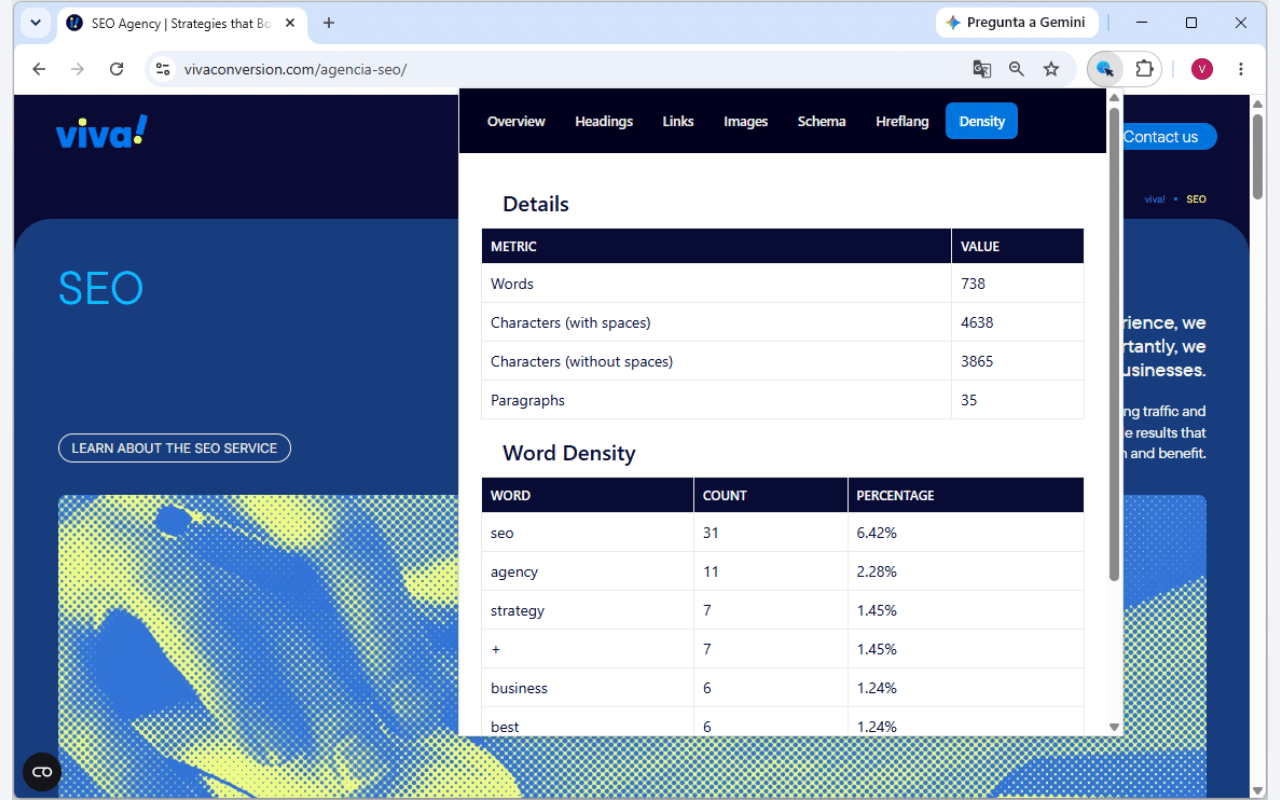This screenshot has width=1280, height=800.
Task: Close the SEO Agency tab
Action: coord(290,23)
